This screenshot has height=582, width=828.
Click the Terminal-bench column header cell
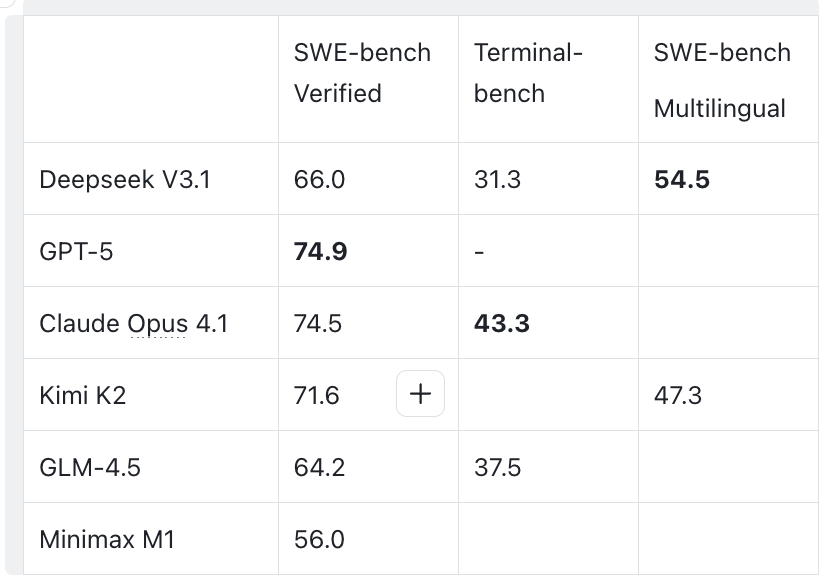(528, 73)
